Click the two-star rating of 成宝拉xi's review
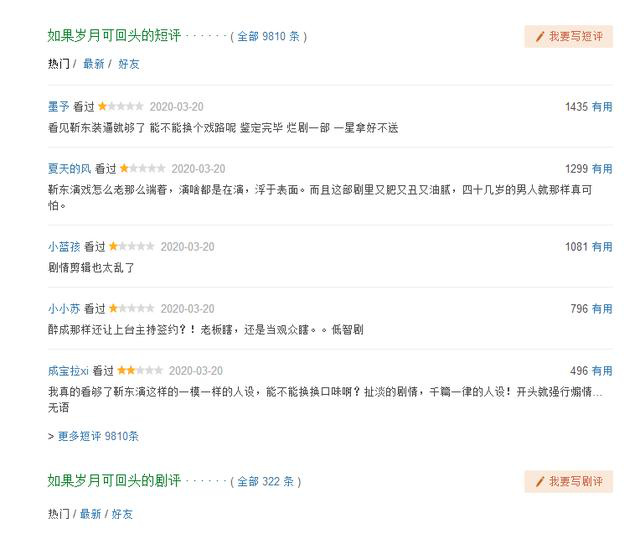The height and width of the screenshot is (534, 640). (x=140, y=370)
